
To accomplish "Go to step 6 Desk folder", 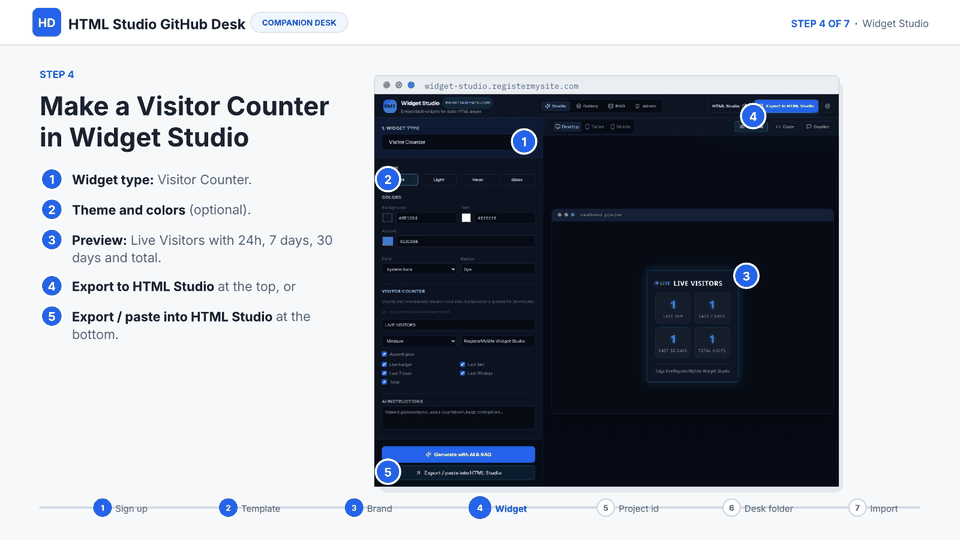I will tap(758, 508).
